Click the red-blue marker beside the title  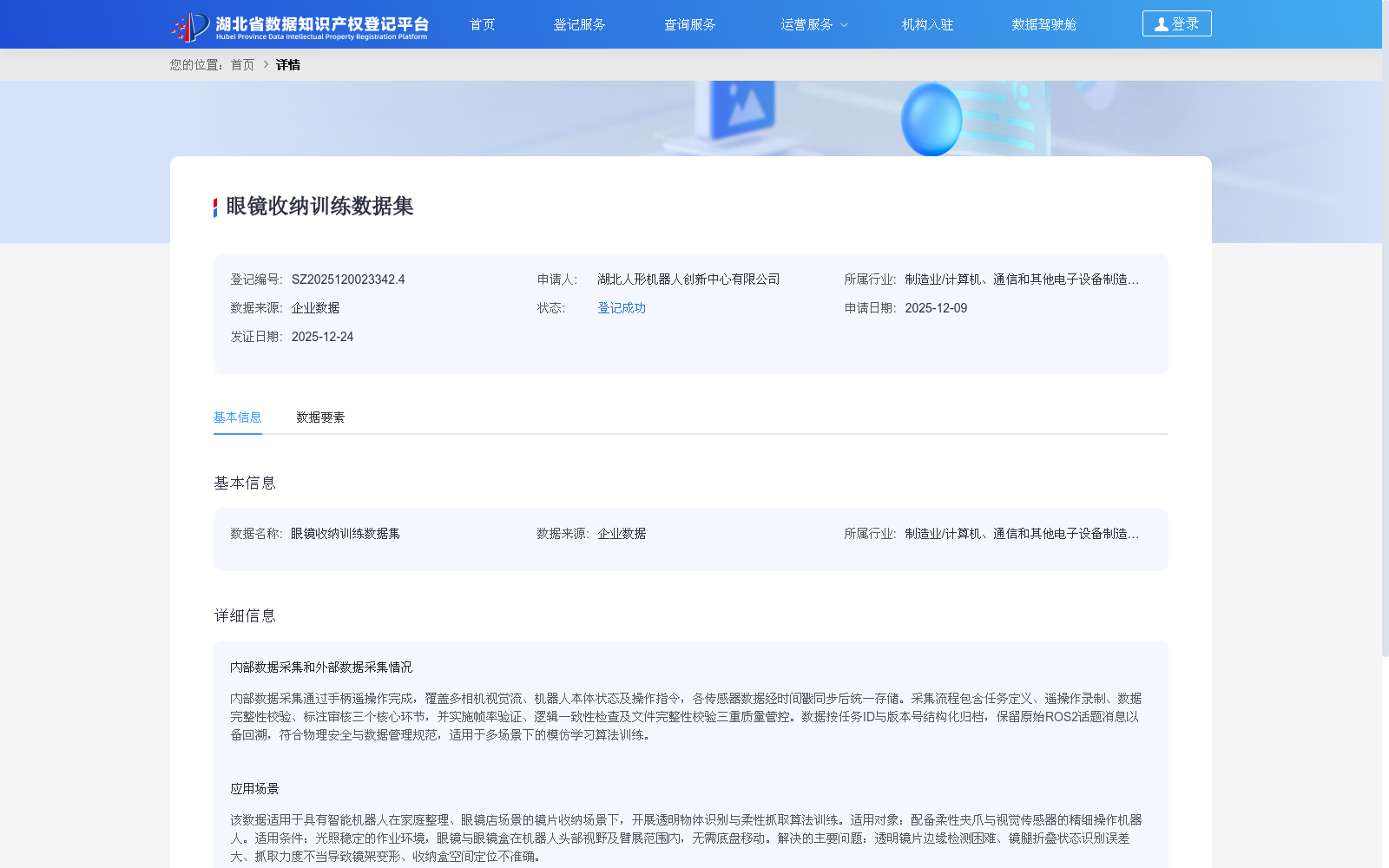pyautogui.click(x=215, y=207)
